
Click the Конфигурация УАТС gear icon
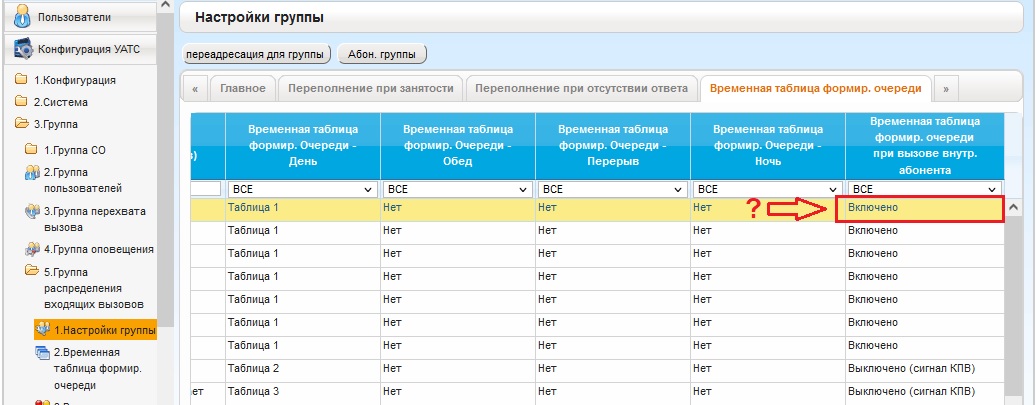click(23, 50)
